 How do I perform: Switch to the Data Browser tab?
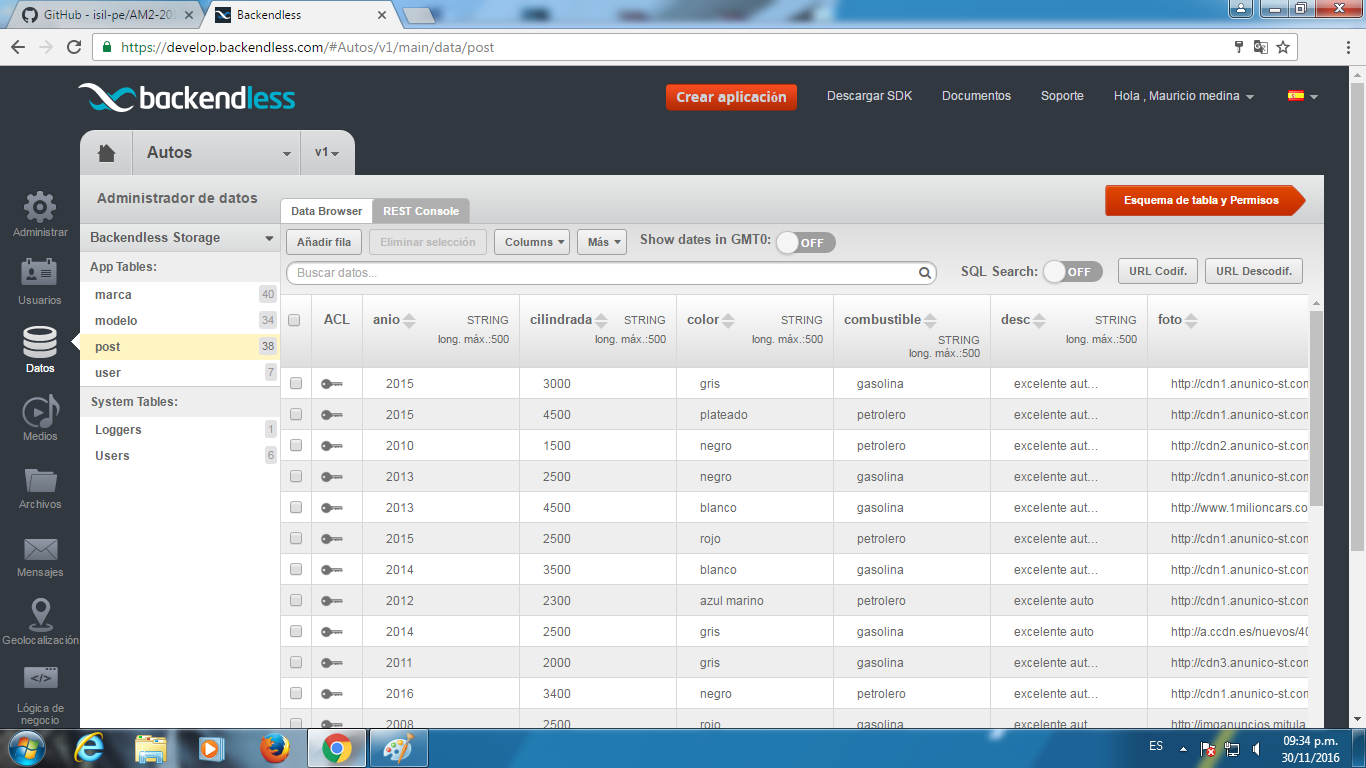(326, 211)
